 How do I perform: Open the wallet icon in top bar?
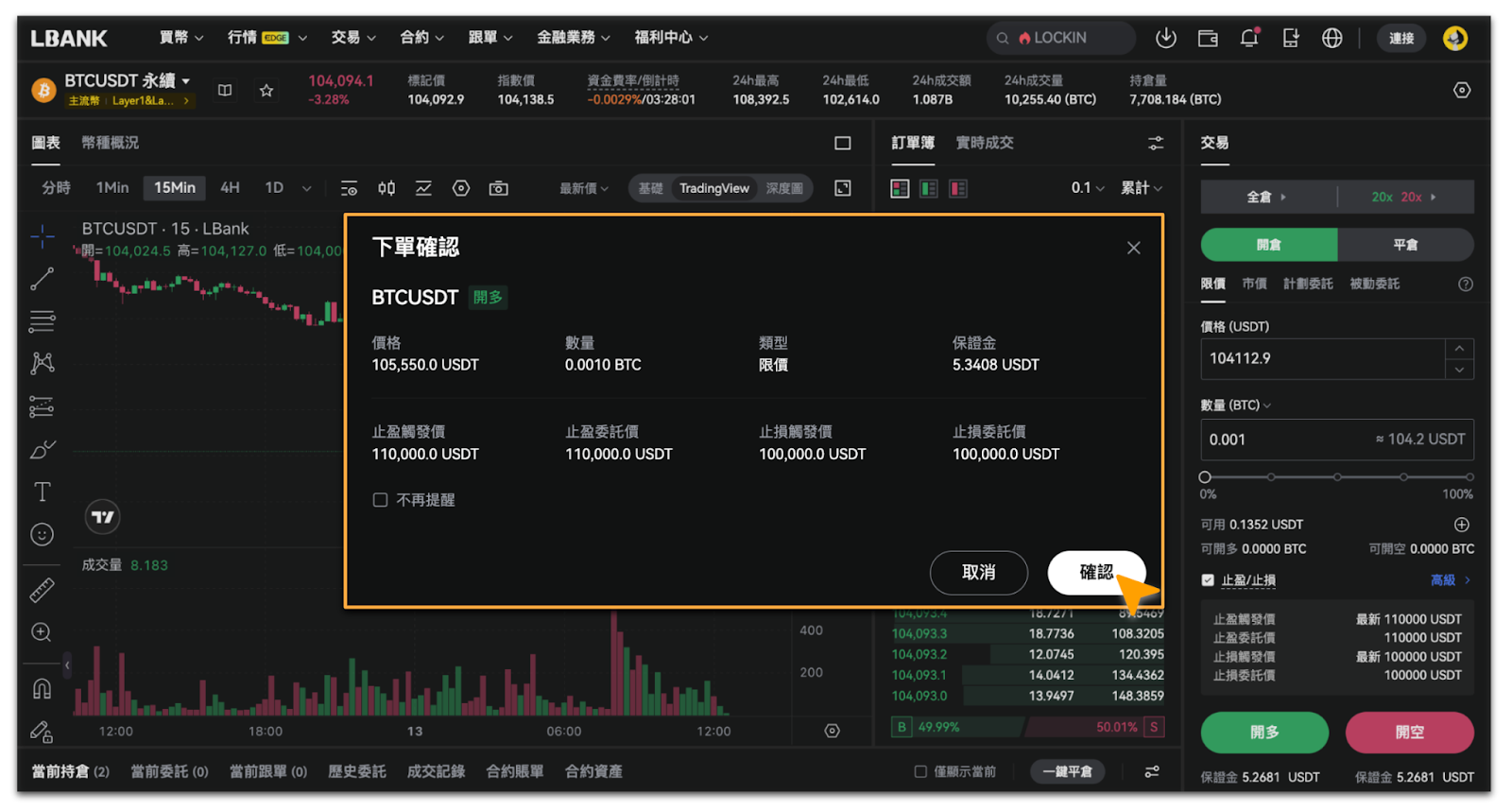[1207, 38]
